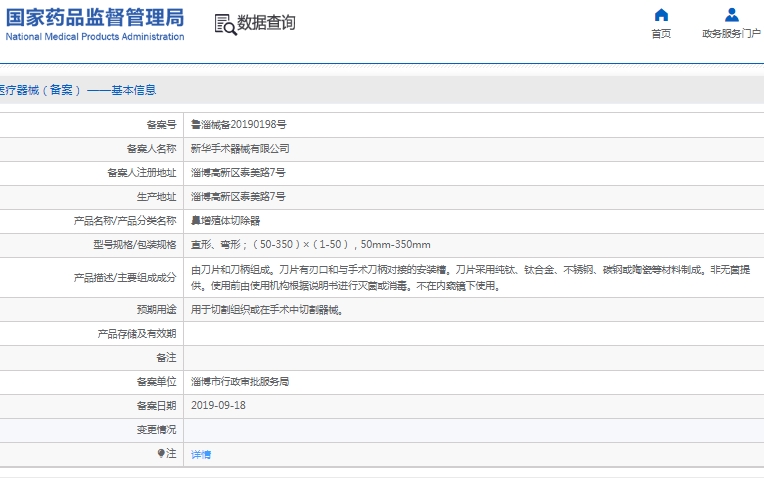Click the 备案日期 row label
The image size is (764, 478).
click(156, 405)
